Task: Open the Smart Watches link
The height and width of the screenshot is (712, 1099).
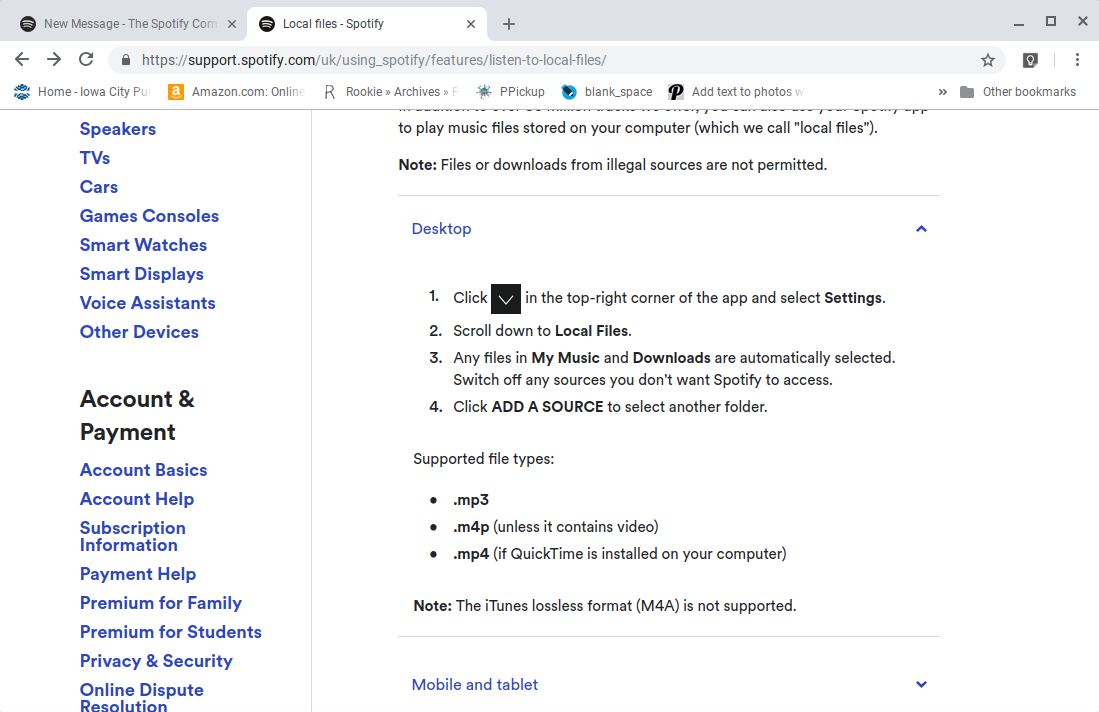Action: 144,245
